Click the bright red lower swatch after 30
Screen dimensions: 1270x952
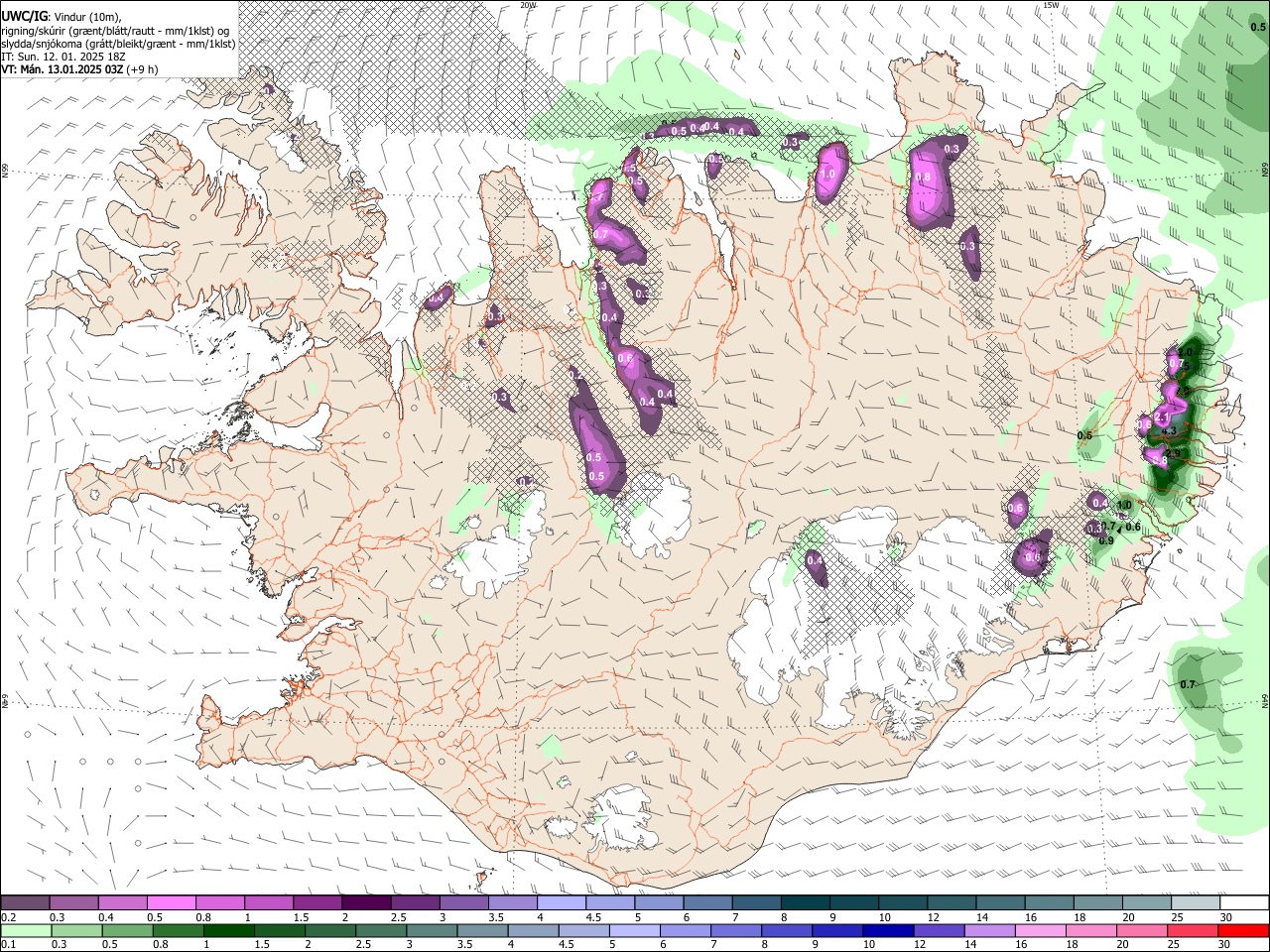(x=1244, y=929)
